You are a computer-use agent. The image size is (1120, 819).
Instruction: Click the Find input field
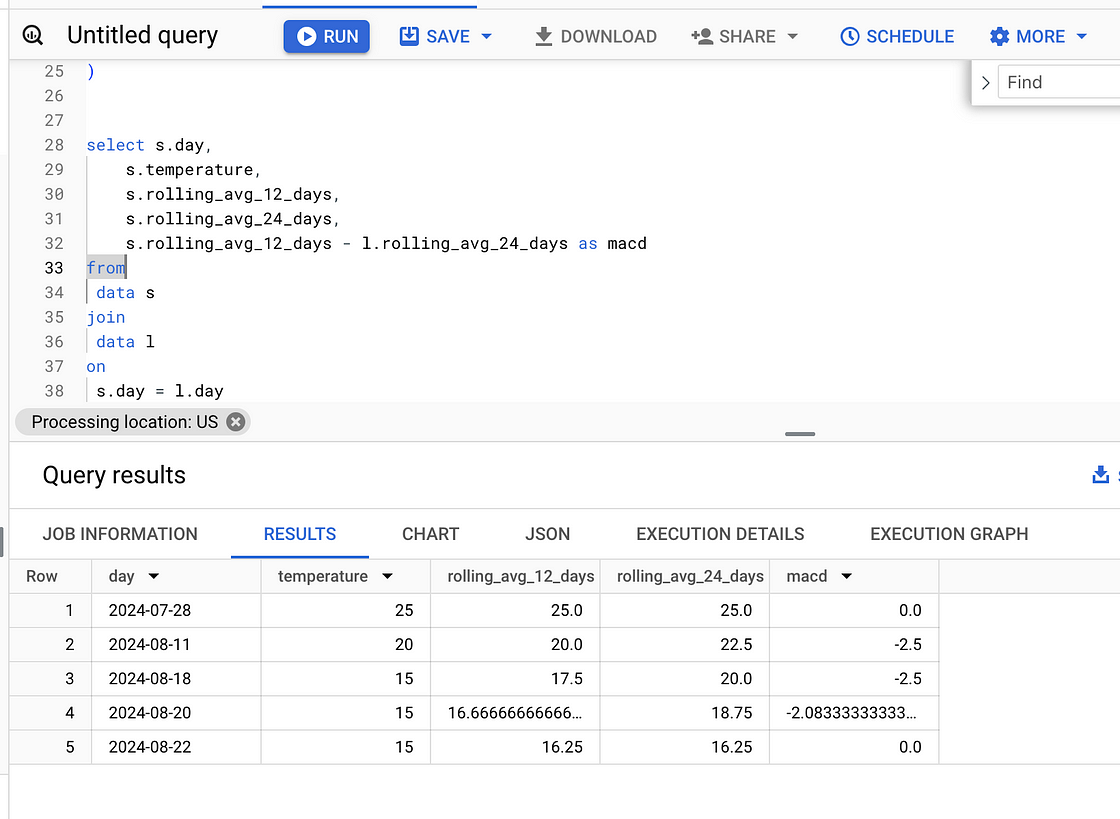pos(1059,82)
